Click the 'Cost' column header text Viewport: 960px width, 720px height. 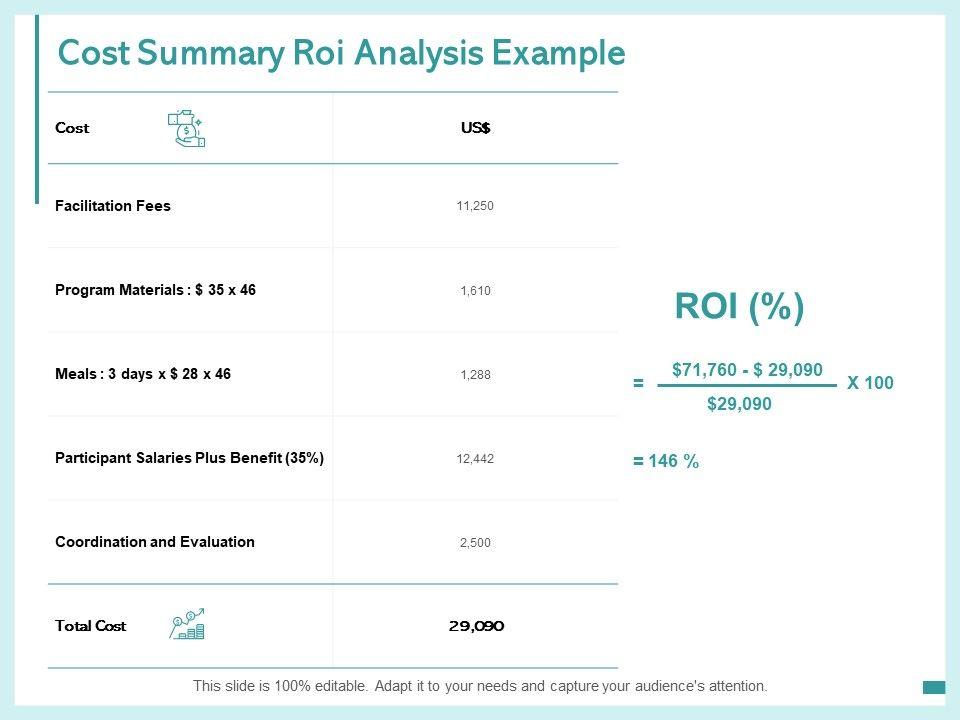pos(73,128)
